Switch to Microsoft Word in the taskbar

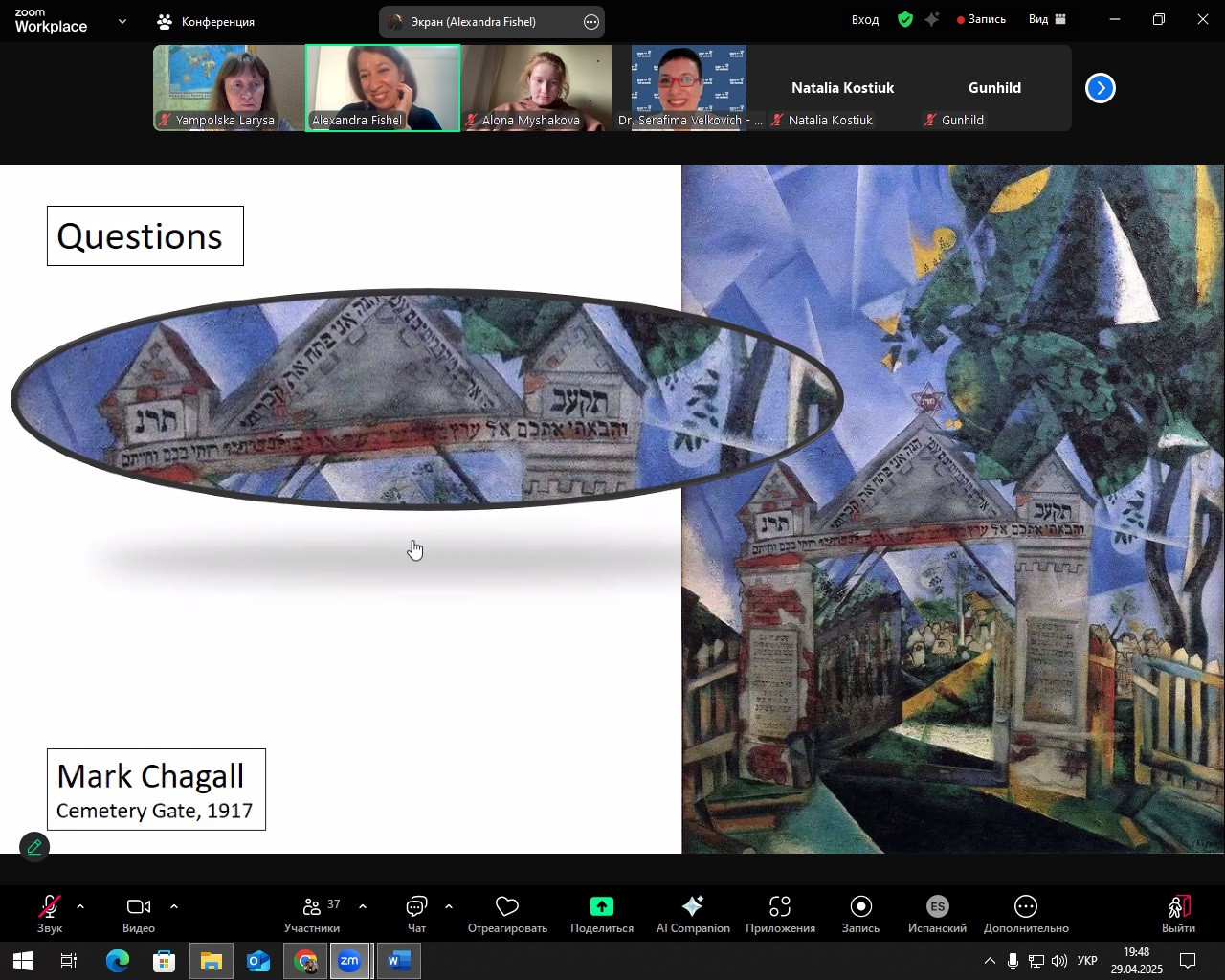pos(399,961)
